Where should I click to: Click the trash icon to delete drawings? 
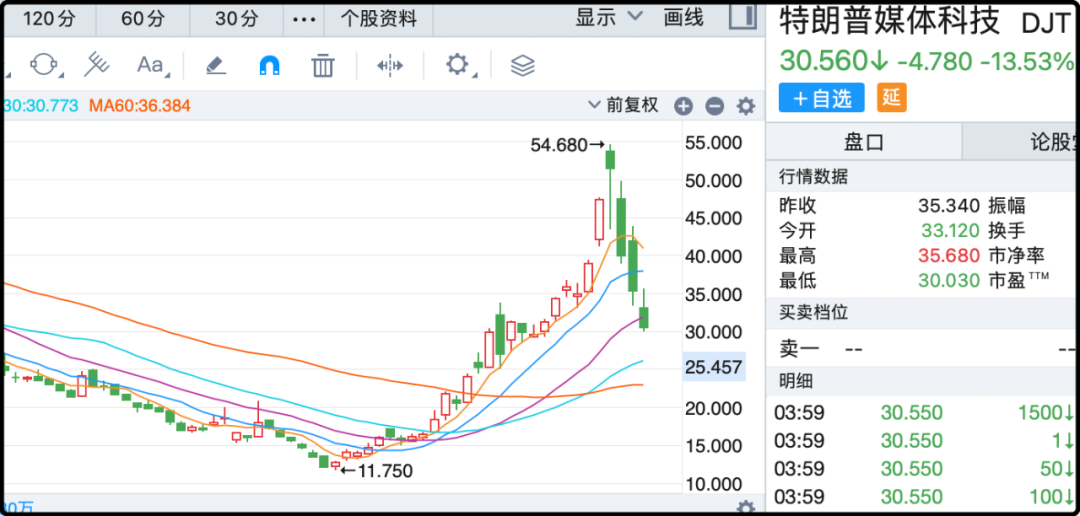pos(322,66)
